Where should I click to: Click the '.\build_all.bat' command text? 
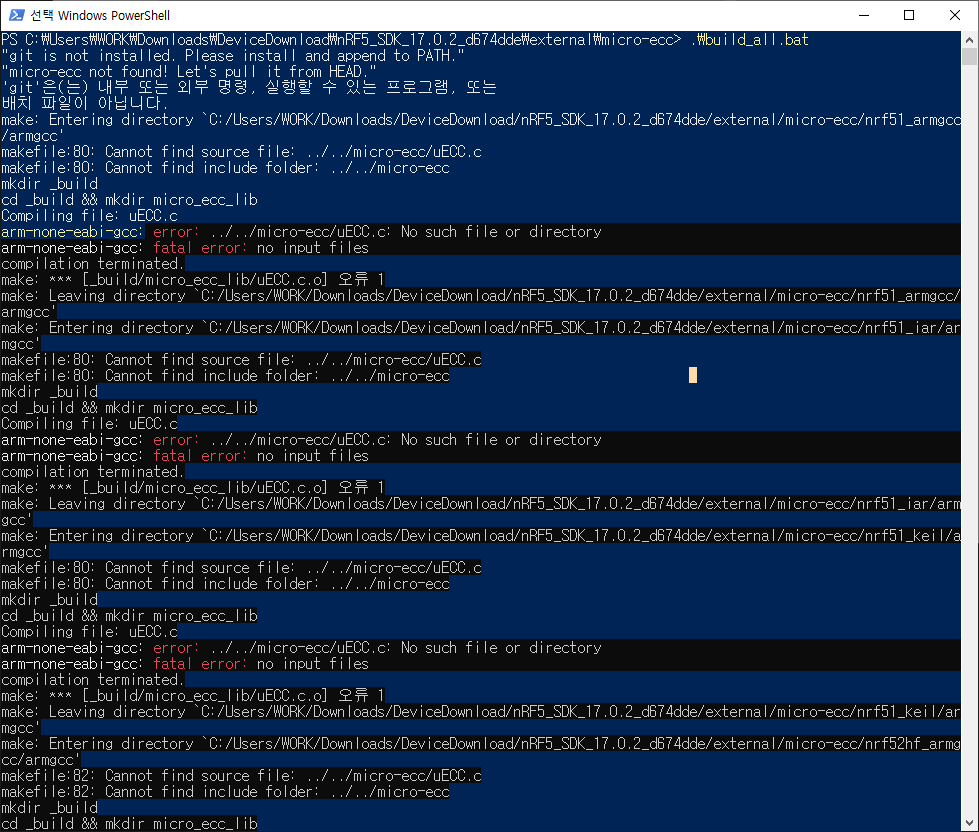click(x=749, y=40)
